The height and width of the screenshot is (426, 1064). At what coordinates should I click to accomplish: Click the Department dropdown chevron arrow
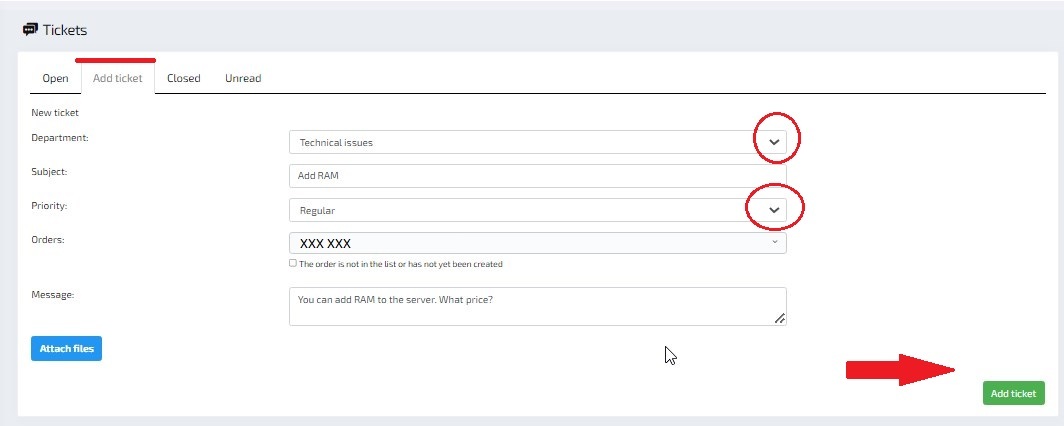coord(774,143)
